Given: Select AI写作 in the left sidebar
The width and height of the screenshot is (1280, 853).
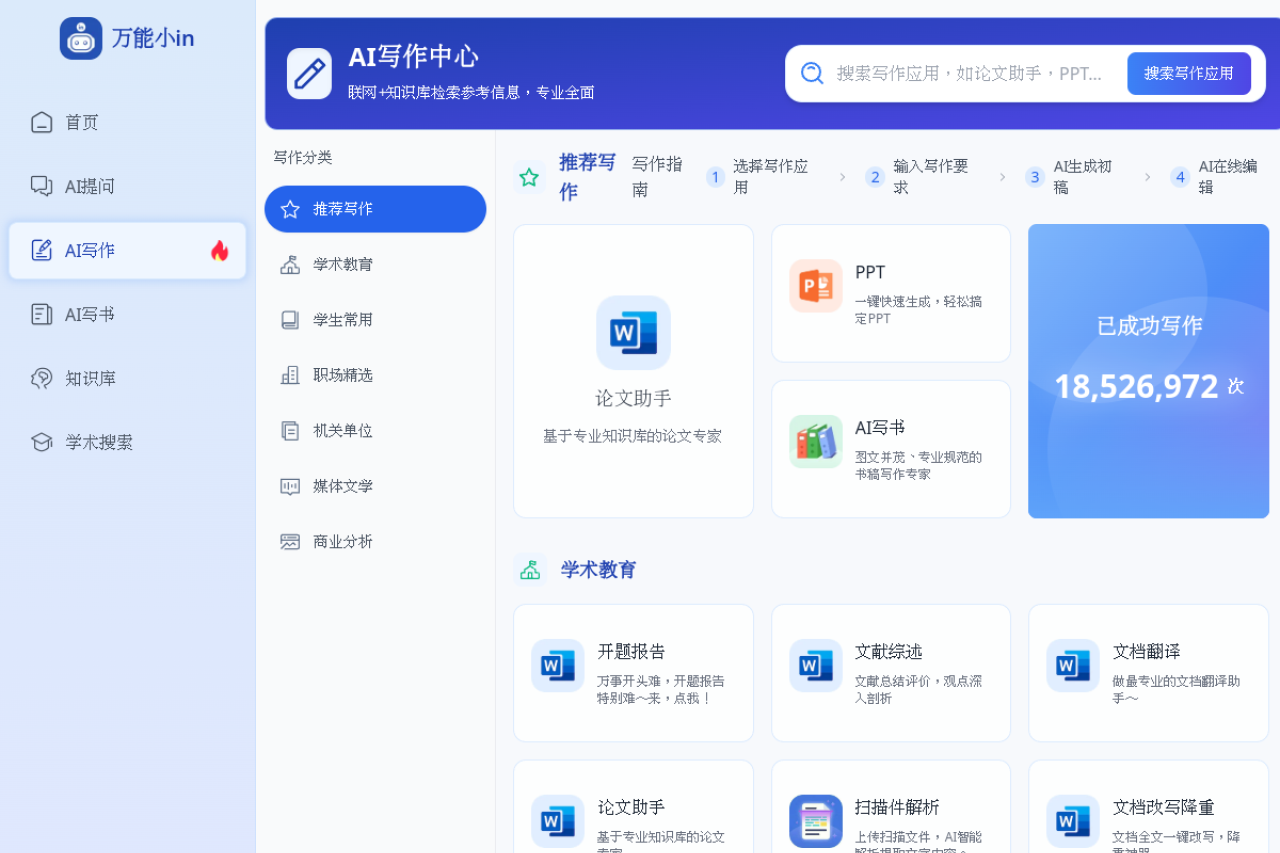Looking at the screenshot, I should 127,250.
